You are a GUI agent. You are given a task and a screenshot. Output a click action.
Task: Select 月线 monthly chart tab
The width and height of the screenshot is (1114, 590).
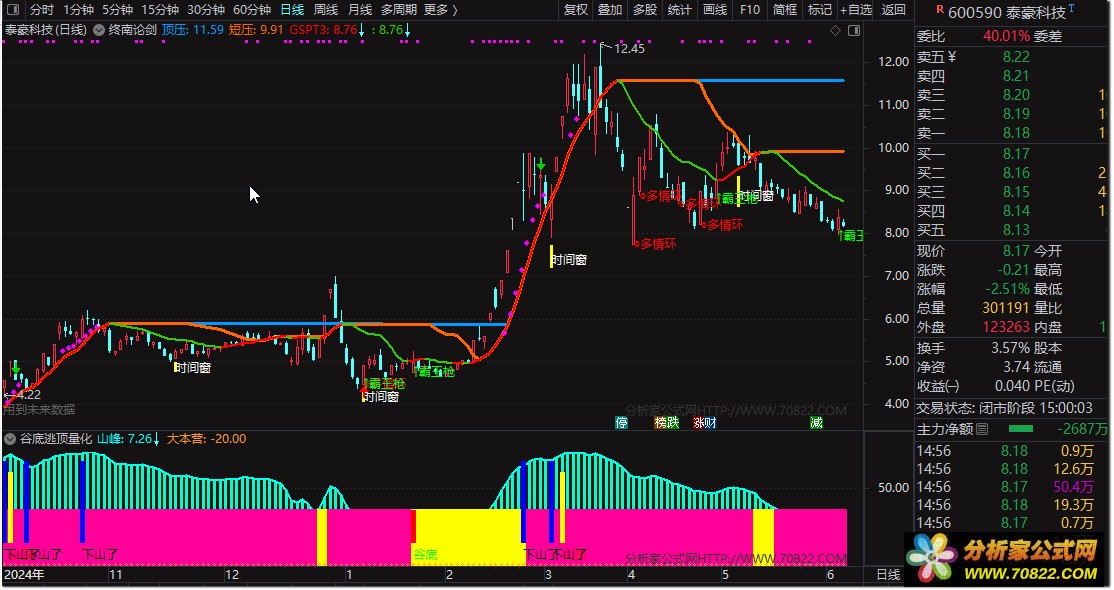[360, 10]
